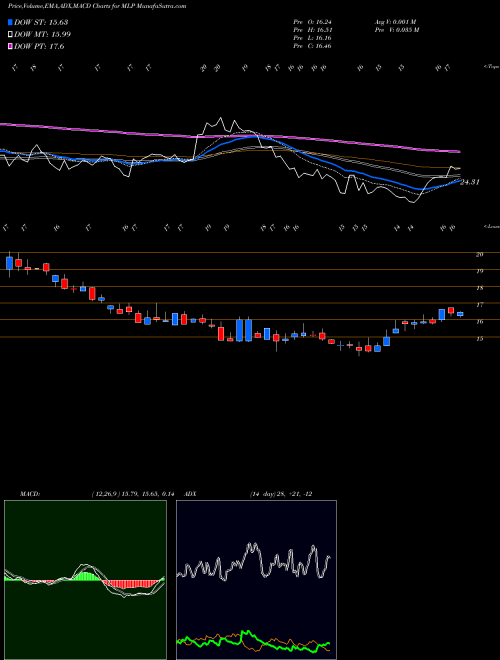Screen dimensions: 500x660
Task: Select the 'DOW PT: 17.6' legend label
Action: [39, 47]
